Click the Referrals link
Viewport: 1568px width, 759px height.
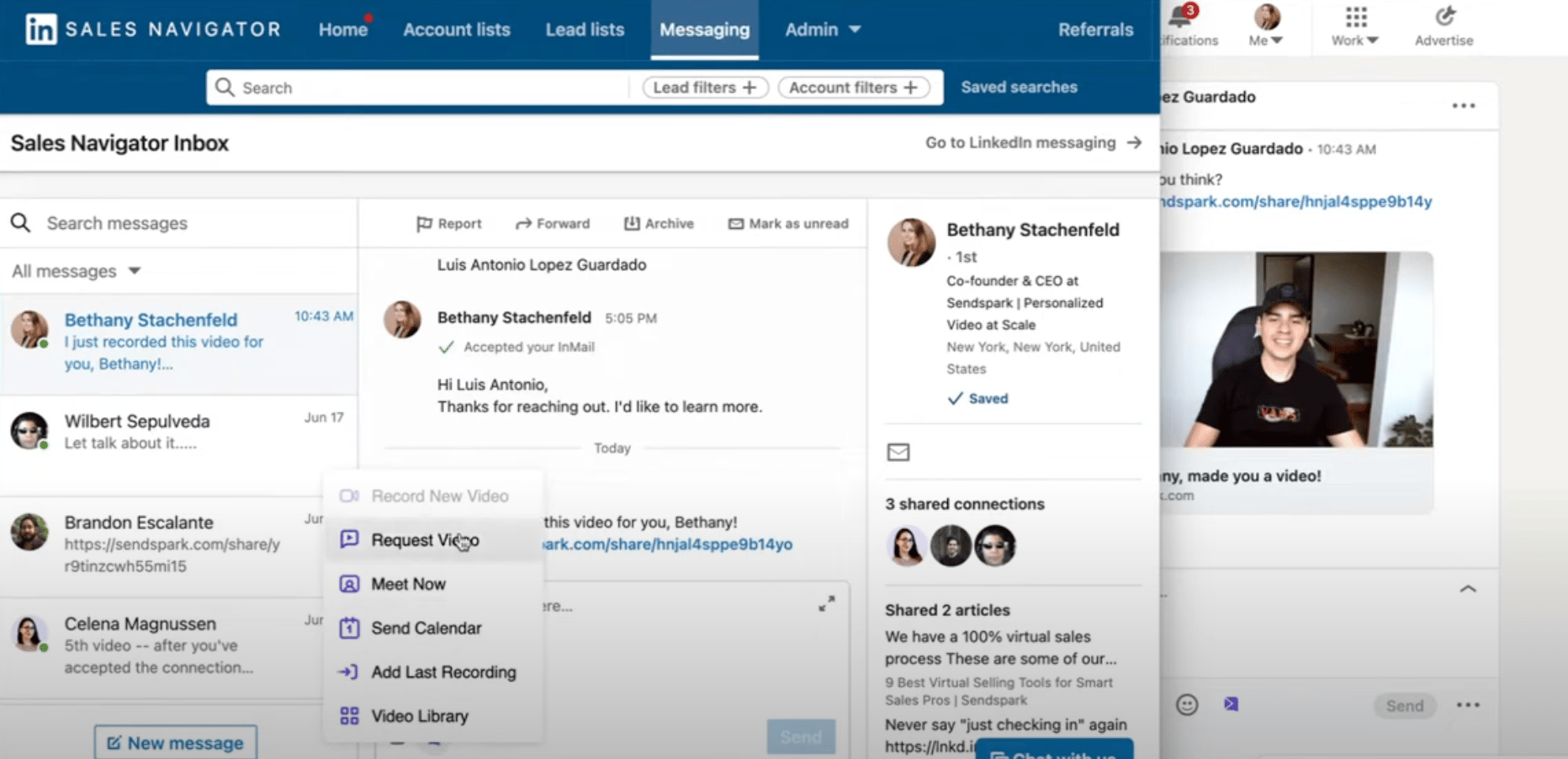pyautogui.click(x=1095, y=29)
